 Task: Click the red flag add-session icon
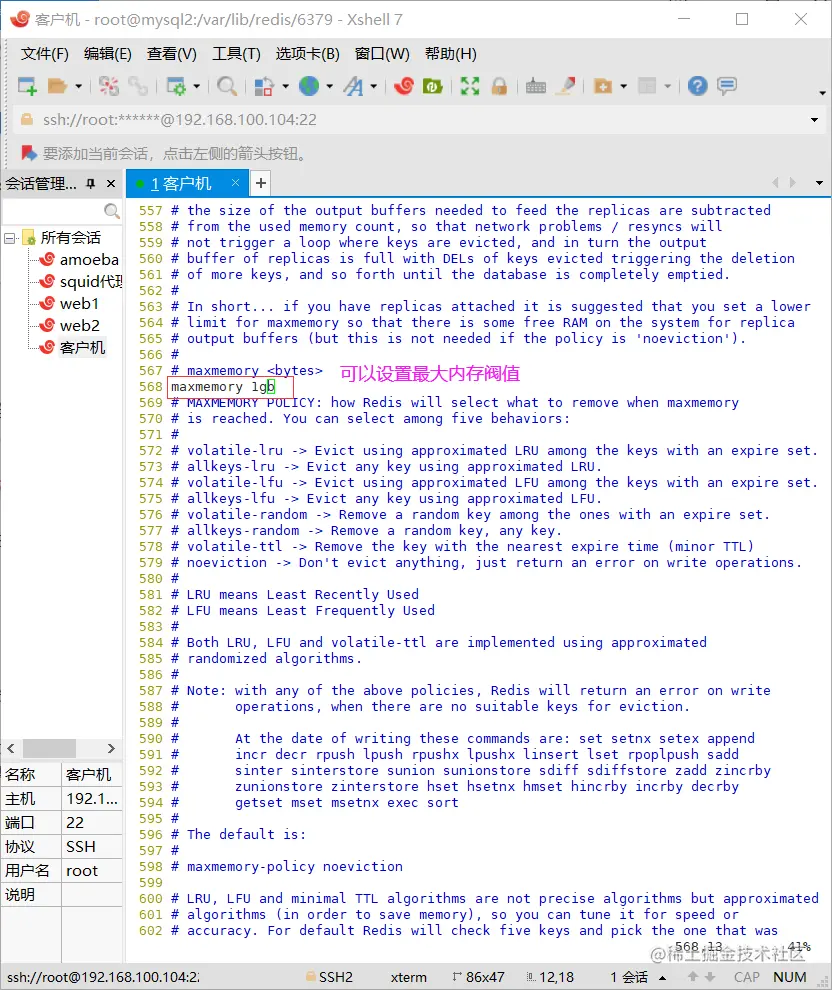(x=28, y=153)
